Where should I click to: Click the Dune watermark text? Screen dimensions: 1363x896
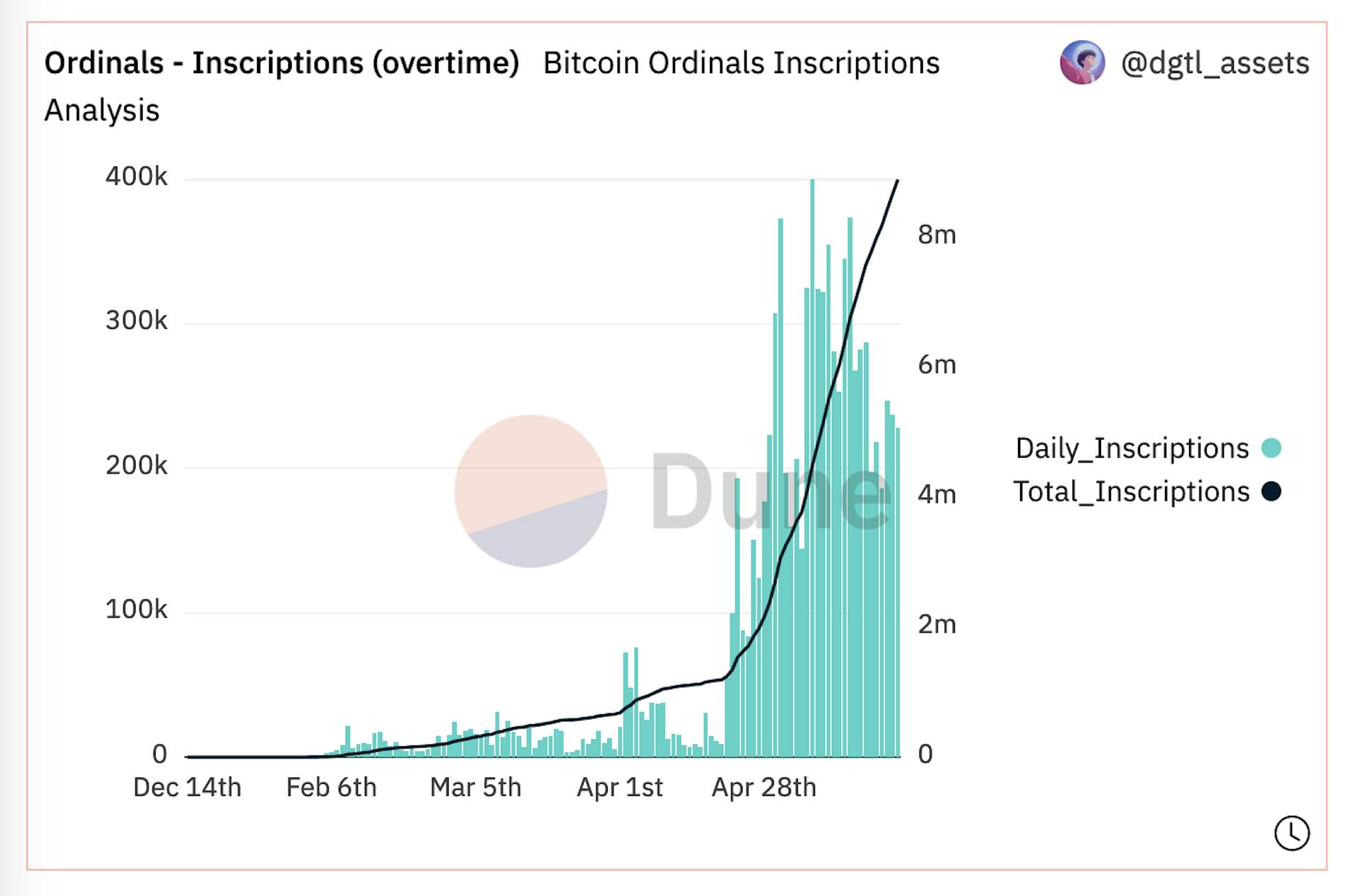(x=770, y=491)
